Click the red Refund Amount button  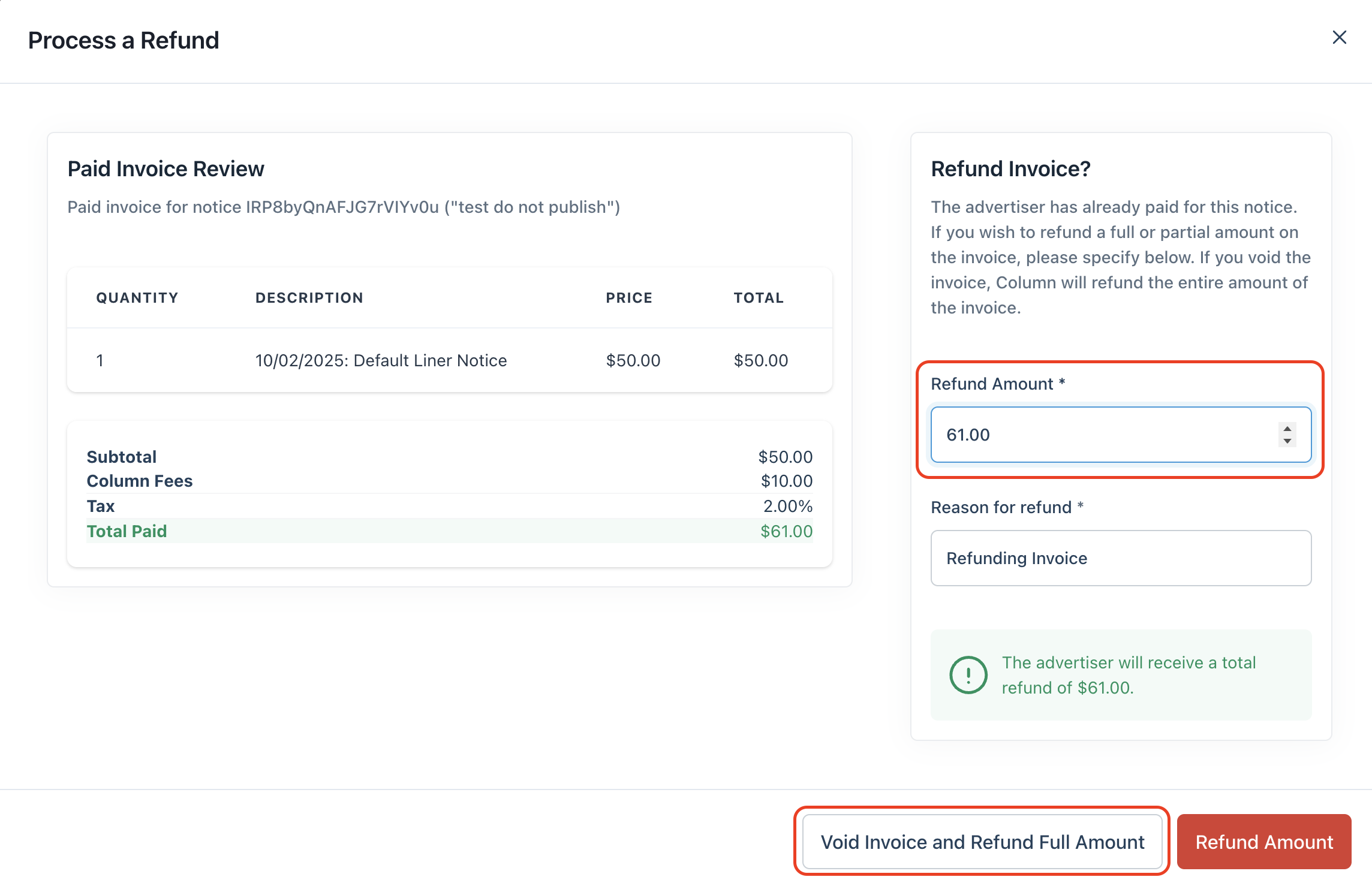(x=1263, y=842)
